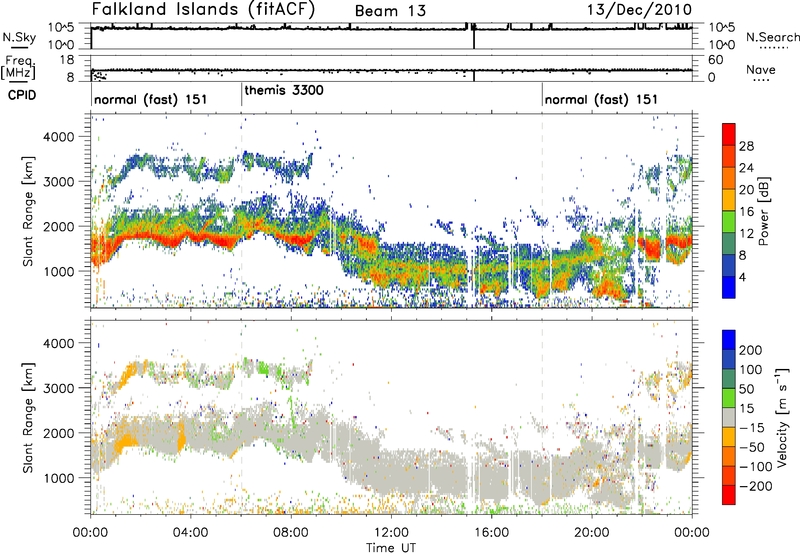Viewport: 800px width, 554px height.
Task: Click the gray −15 to 15 velocity colorbar segment
Action: pyautogui.click(x=729, y=417)
